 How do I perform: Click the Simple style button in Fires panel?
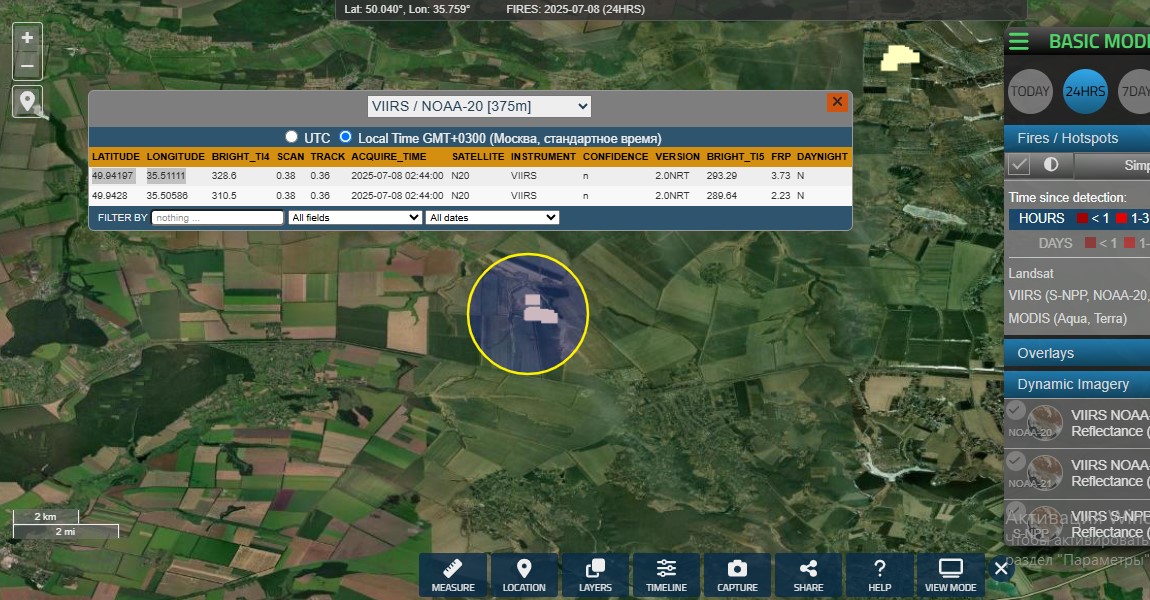coord(1113,165)
